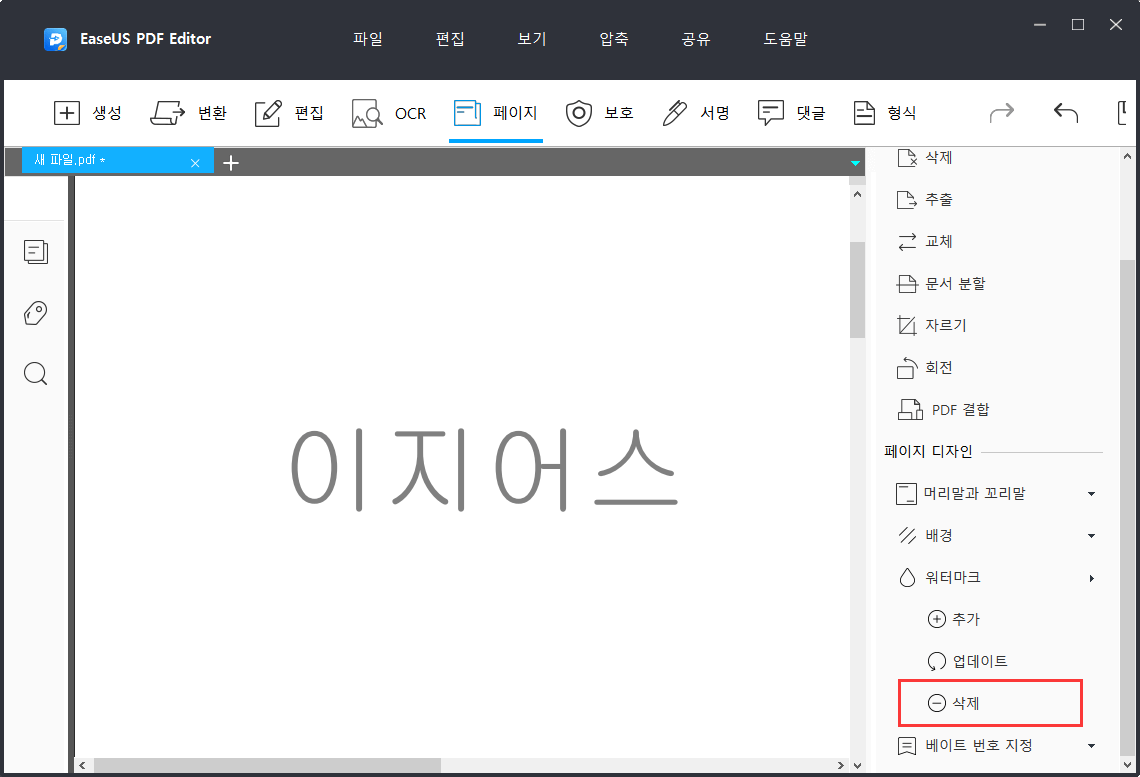Image resolution: width=1140 pixels, height=777 pixels.
Task: Switch to the 댓글 (Comment) tab
Action: point(791,113)
